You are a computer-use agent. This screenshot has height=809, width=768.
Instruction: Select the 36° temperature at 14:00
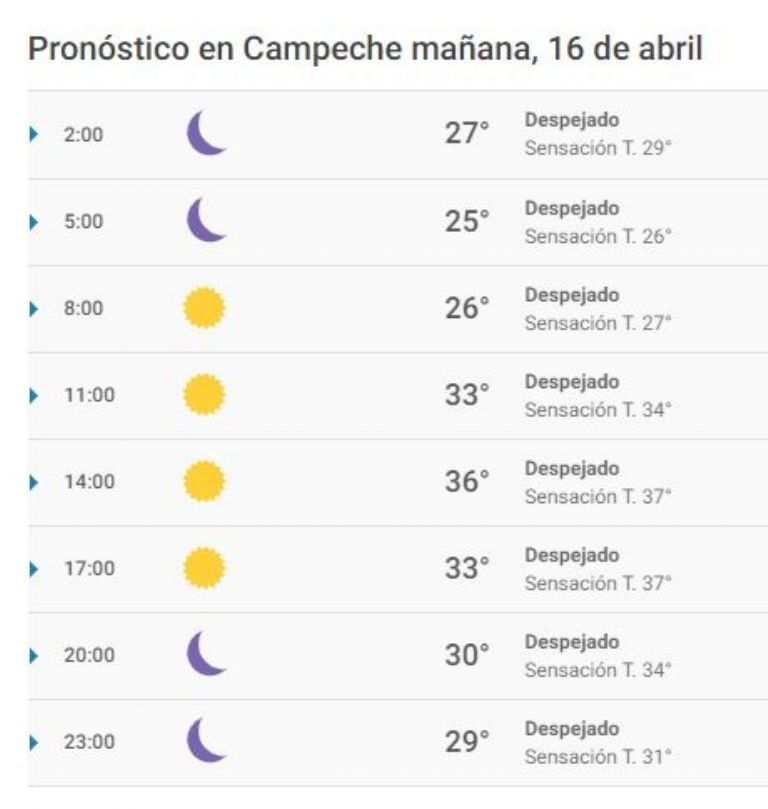pos(467,481)
